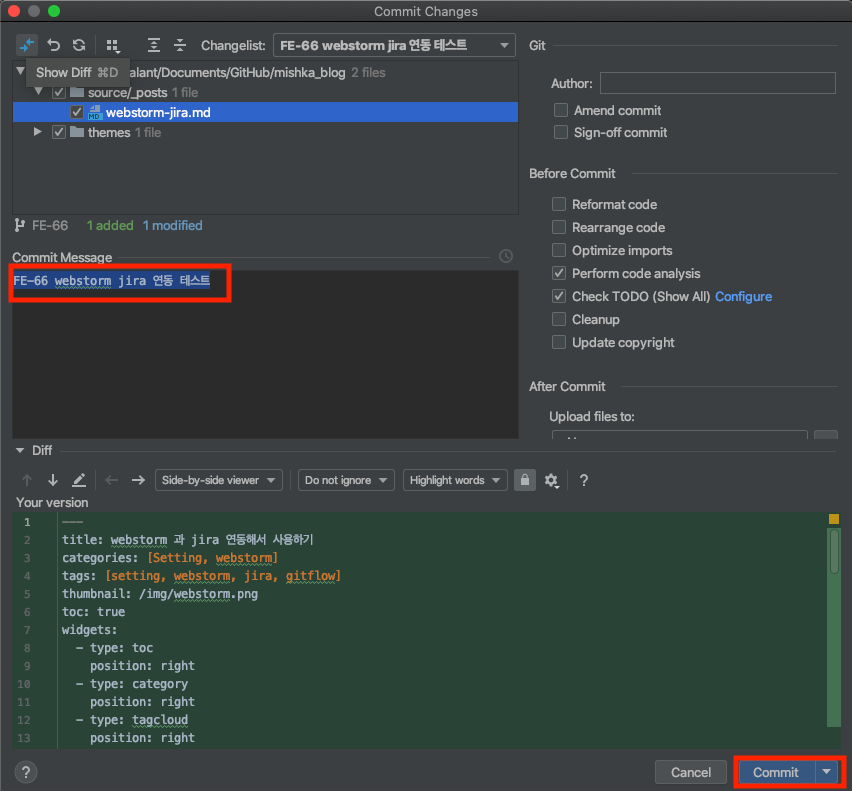The height and width of the screenshot is (791, 852).
Task: Go to previous difference arrow
Action: (x=27, y=480)
